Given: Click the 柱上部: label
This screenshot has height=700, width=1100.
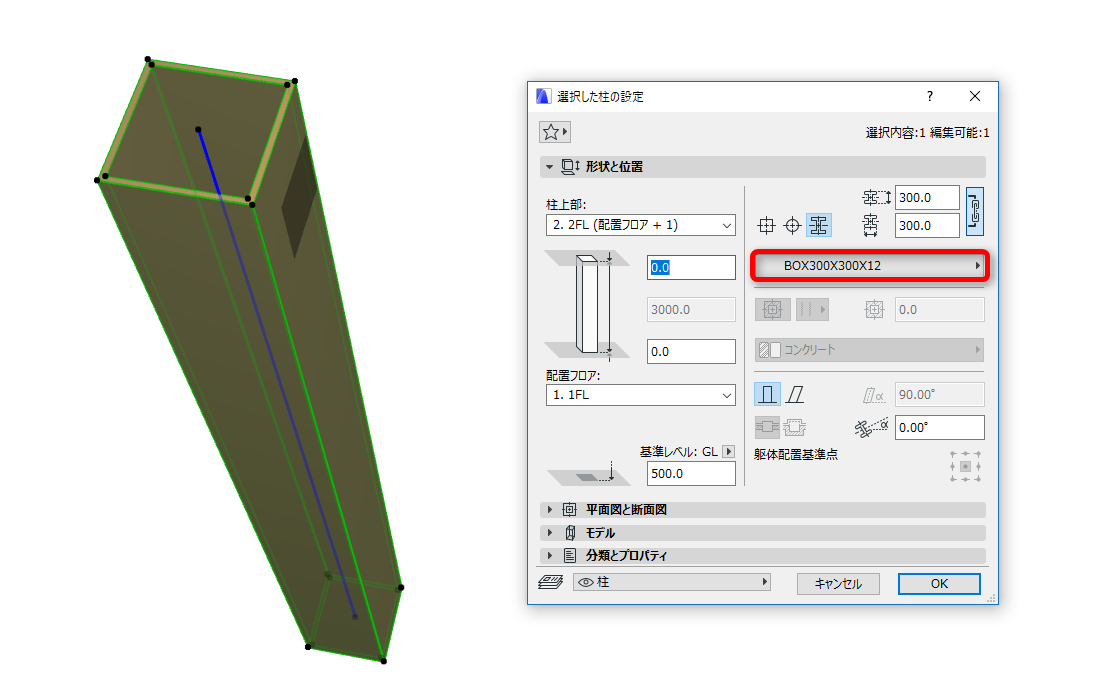Looking at the screenshot, I should point(566,205).
